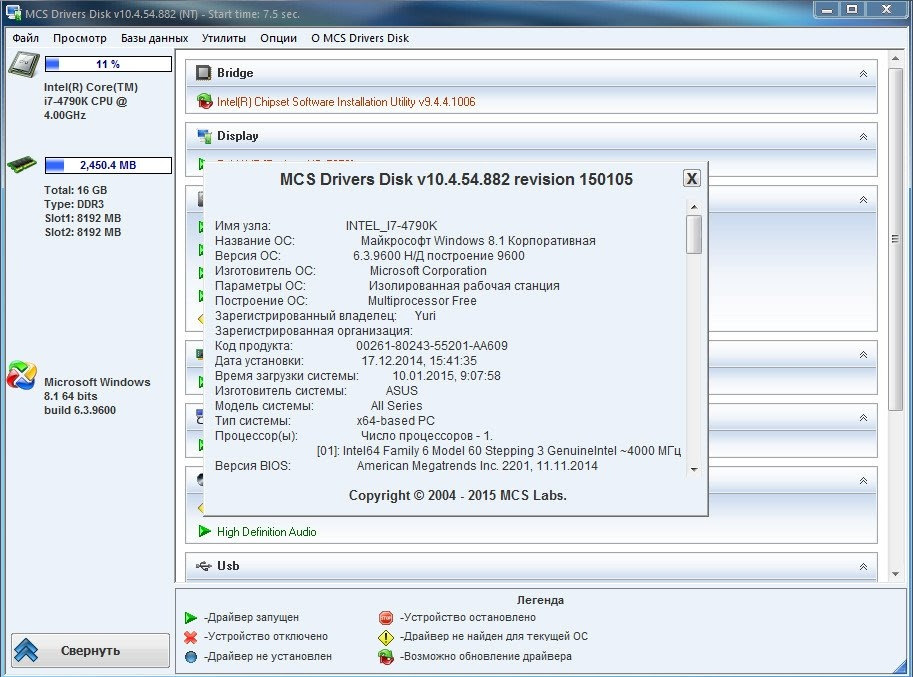Click the yellow warning Драйвер не найден icon
The image size is (913, 677).
(386, 637)
